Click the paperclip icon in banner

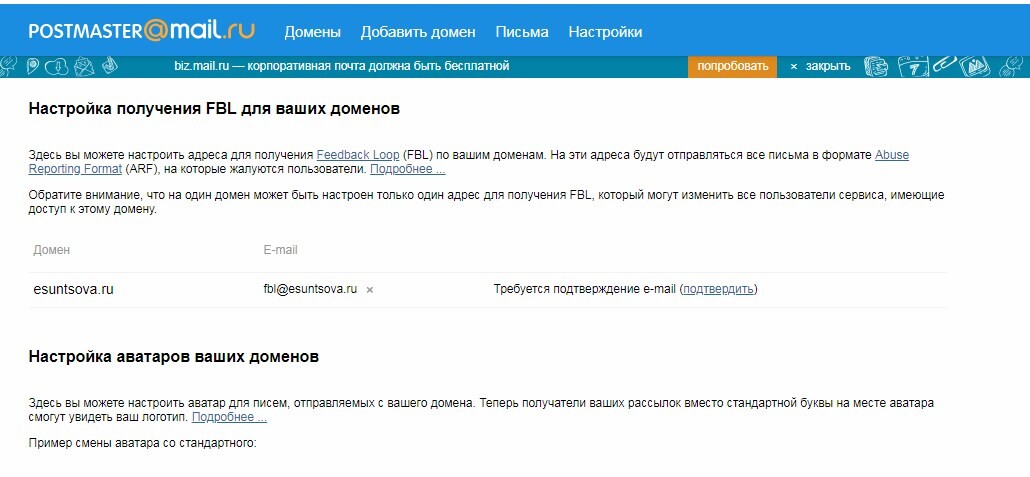coord(944,66)
